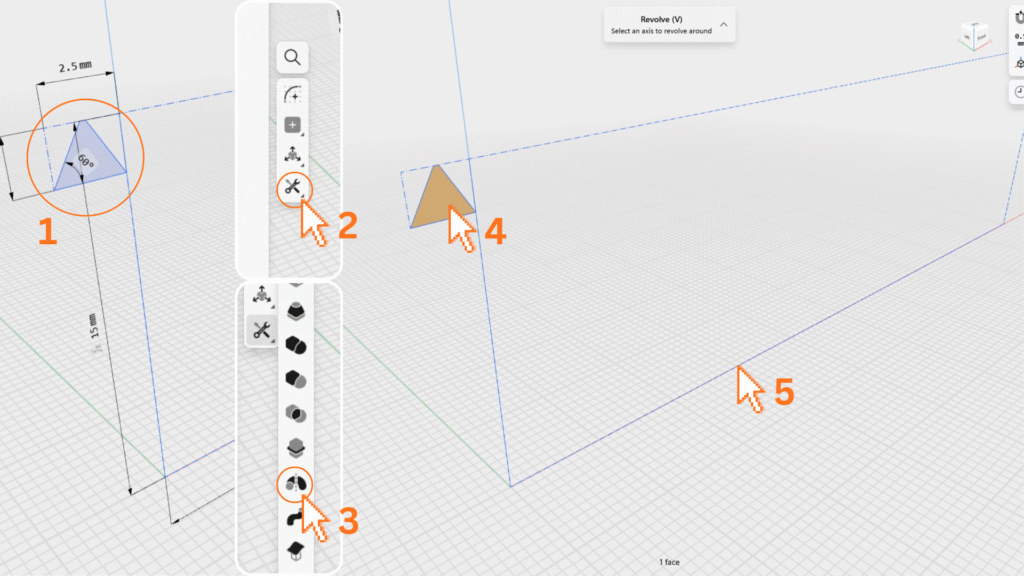Open the Search tool magnifier icon
The width and height of the screenshot is (1024, 576).
point(293,57)
